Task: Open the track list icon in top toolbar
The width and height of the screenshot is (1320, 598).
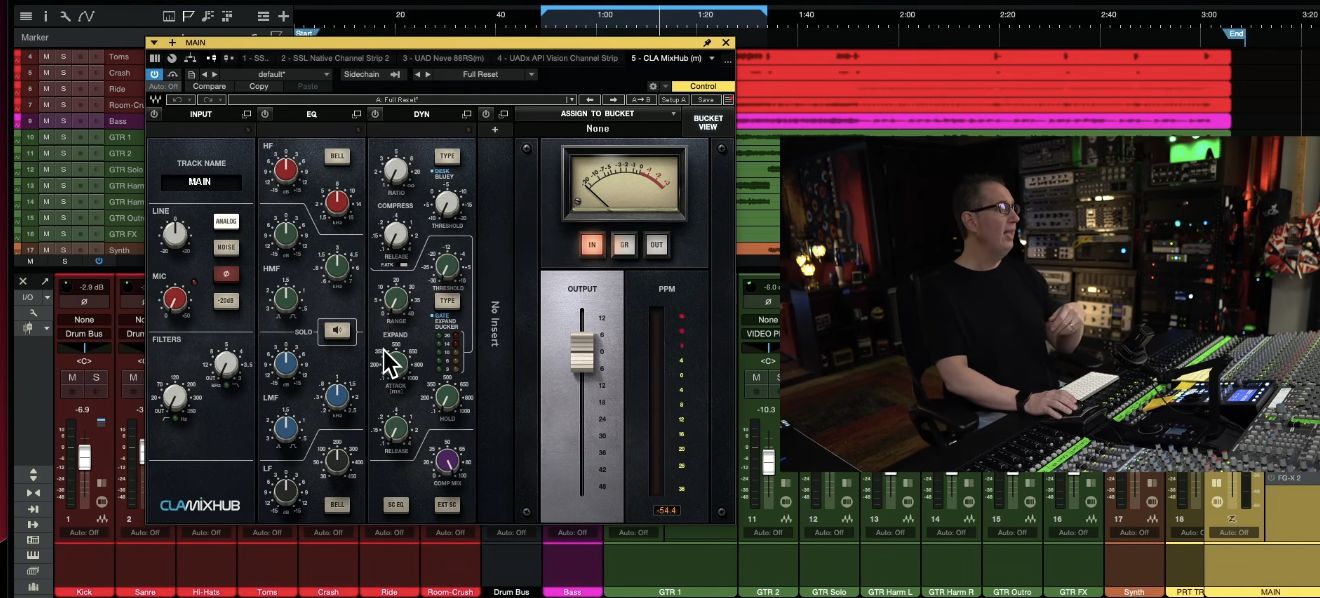Action: (x=26, y=16)
